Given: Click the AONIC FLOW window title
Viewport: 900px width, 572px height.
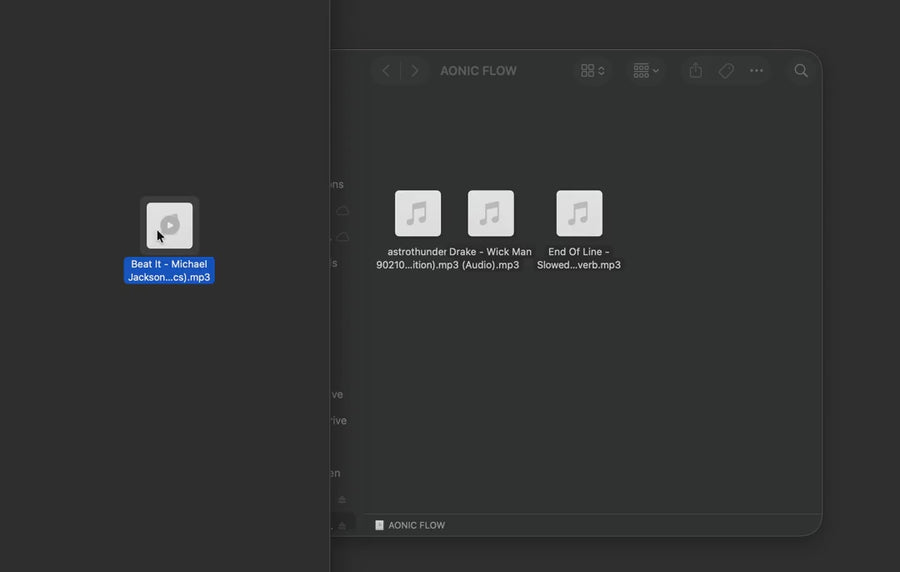Looking at the screenshot, I should [478, 71].
